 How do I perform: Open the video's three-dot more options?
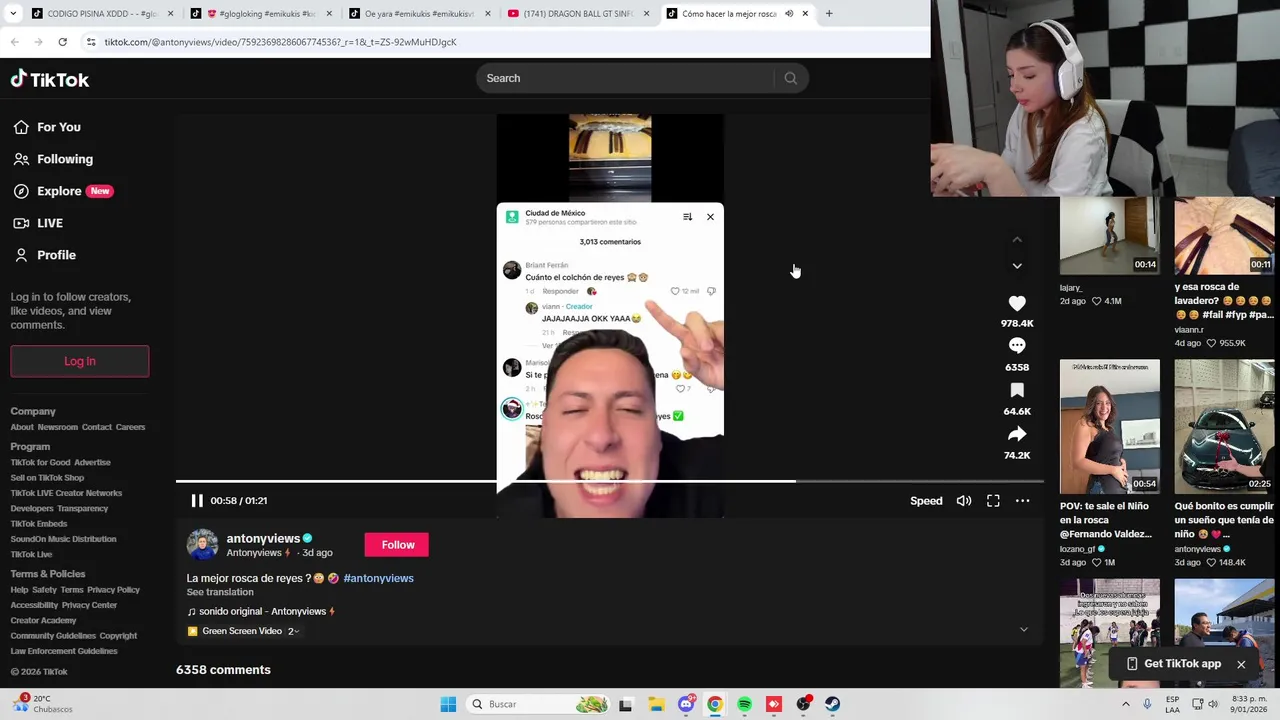coord(1022,501)
